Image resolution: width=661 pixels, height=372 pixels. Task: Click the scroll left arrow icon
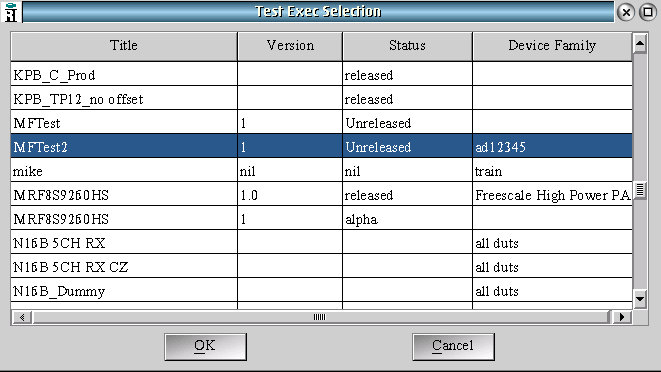click(22, 317)
